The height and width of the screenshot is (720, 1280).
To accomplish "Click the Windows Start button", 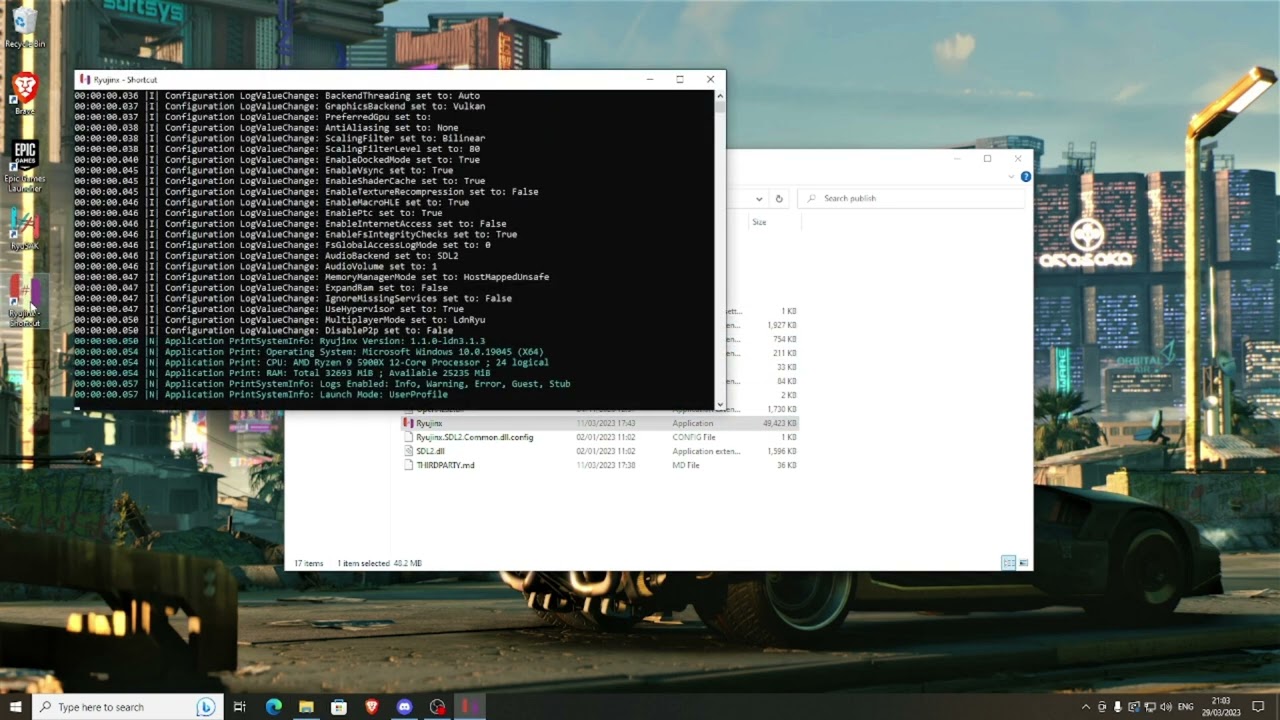I will click(x=15, y=707).
